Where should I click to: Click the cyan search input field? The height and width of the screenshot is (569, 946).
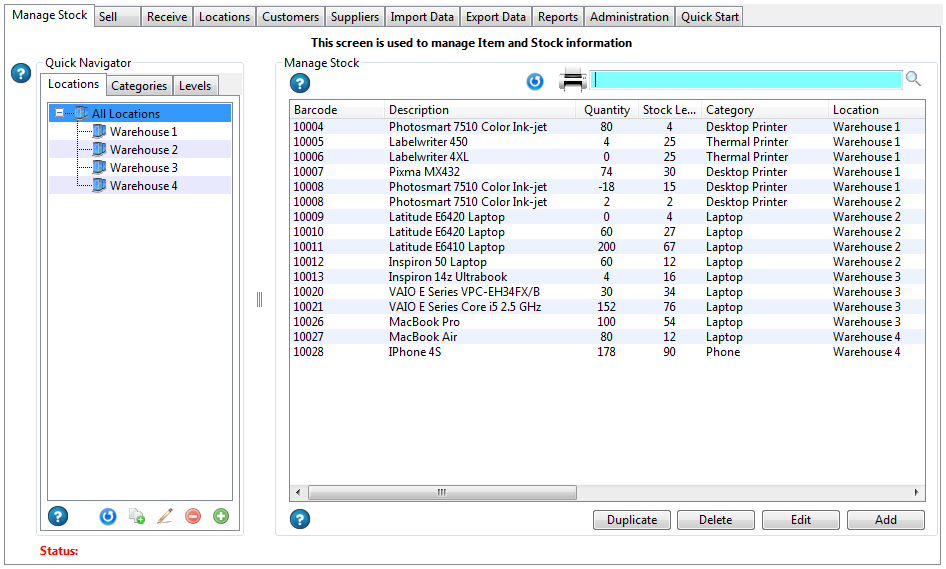[745, 80]
